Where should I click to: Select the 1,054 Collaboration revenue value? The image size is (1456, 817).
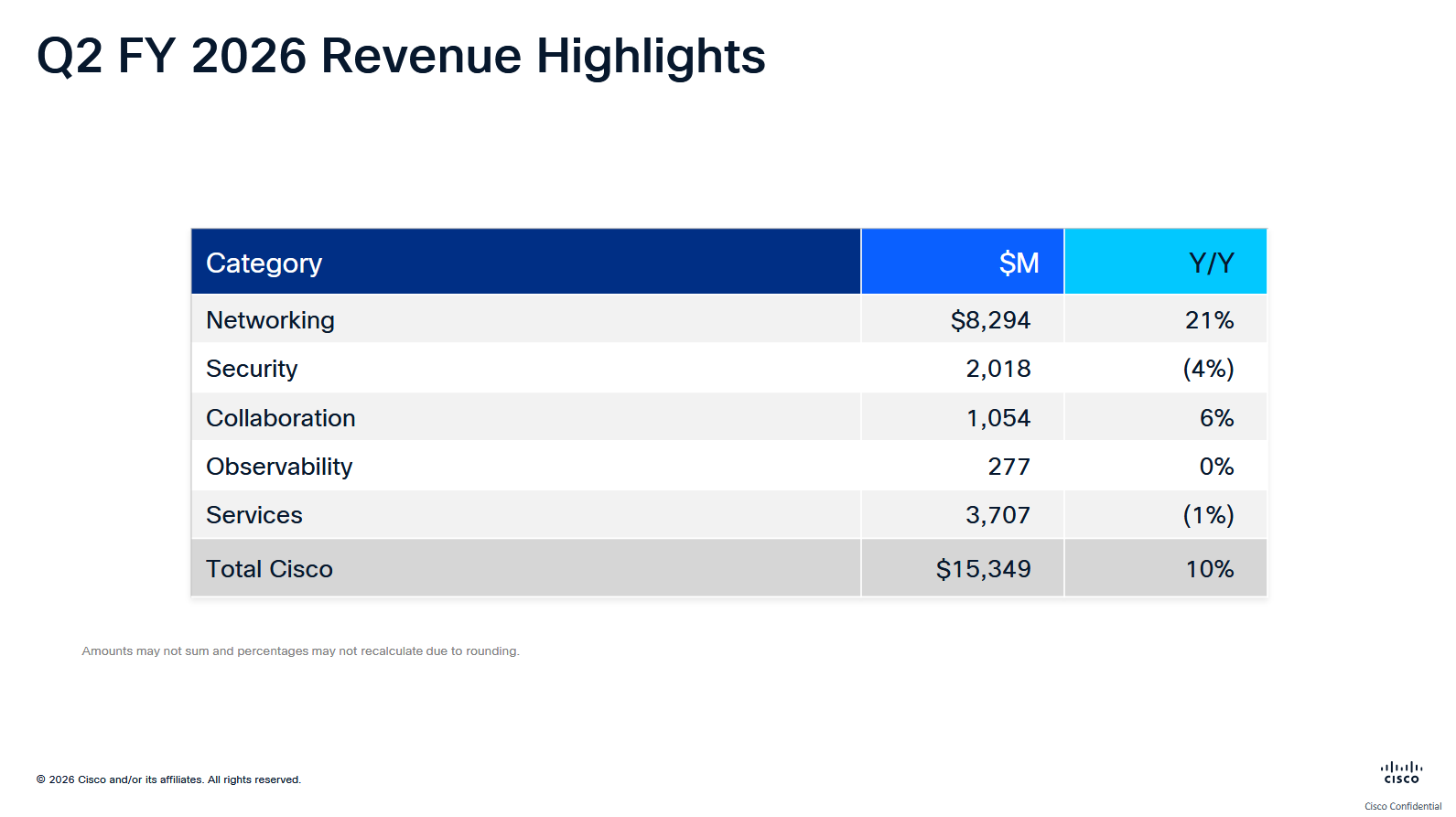tap(998, 418)
